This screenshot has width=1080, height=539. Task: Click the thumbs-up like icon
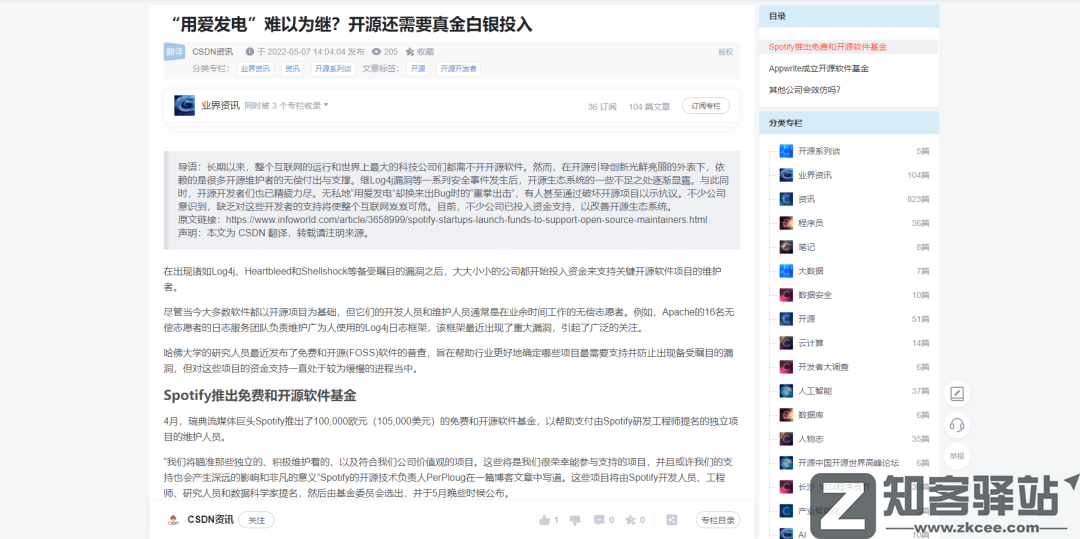point(545,520)
